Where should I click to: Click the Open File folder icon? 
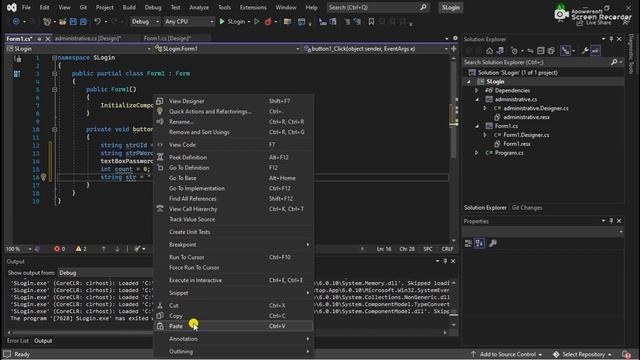pyautogui.click(x=62, y=22)
